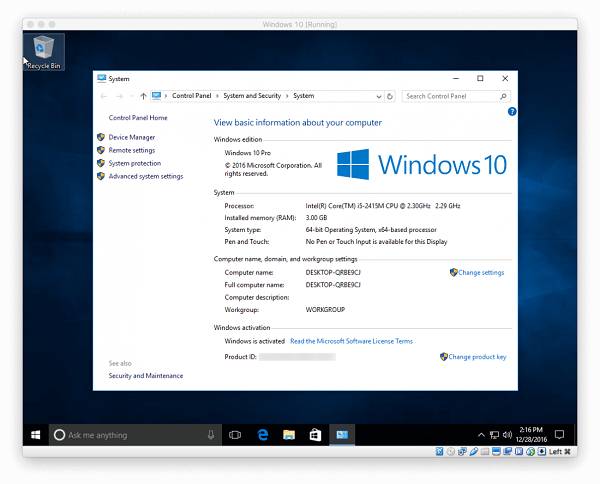Click the processor value Intel Core i5-2415M
600x484 pixels.
click(x=383, y=206)
